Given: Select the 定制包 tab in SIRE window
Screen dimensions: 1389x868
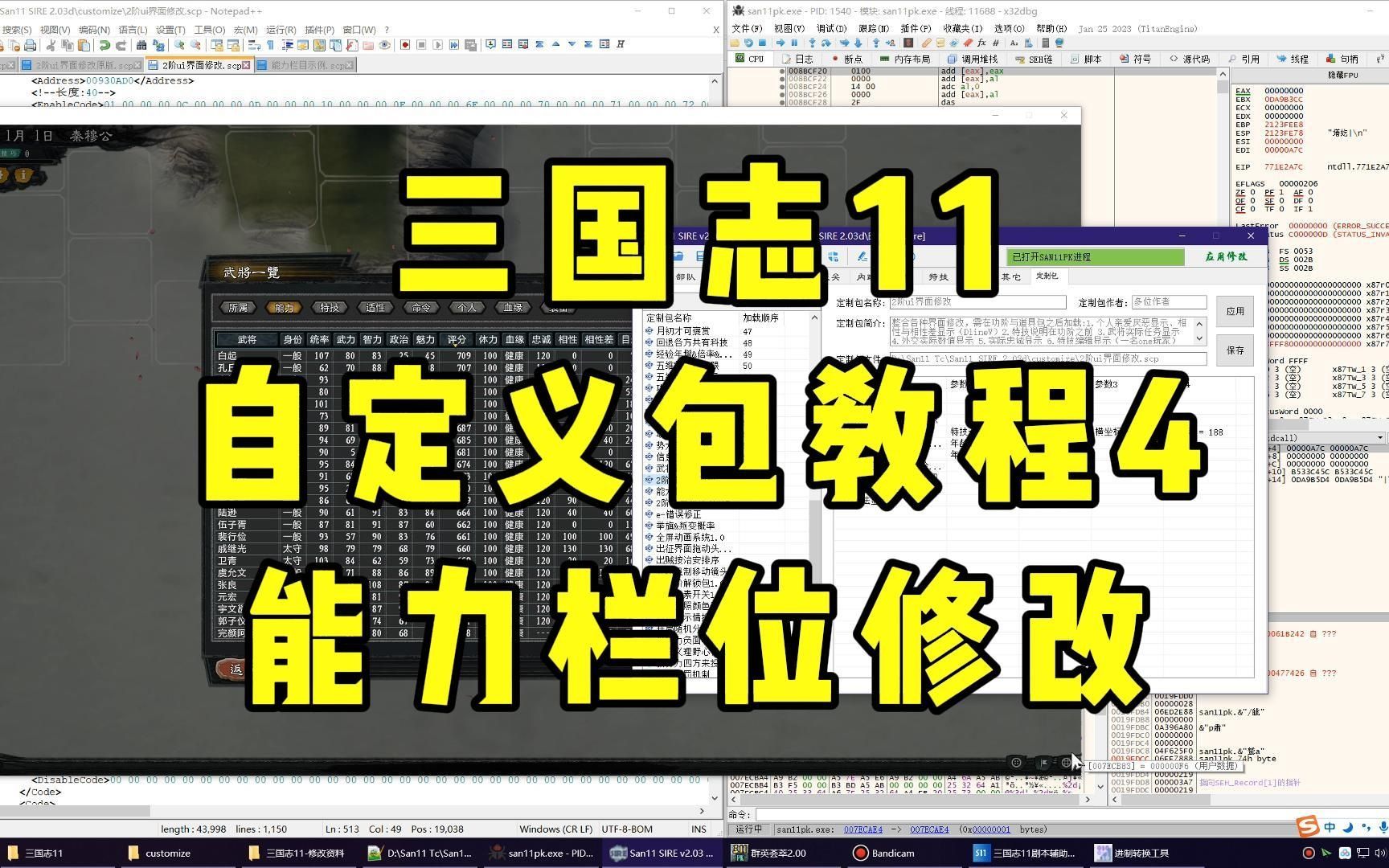Looking at the screenshot, I should point(1047,276).
